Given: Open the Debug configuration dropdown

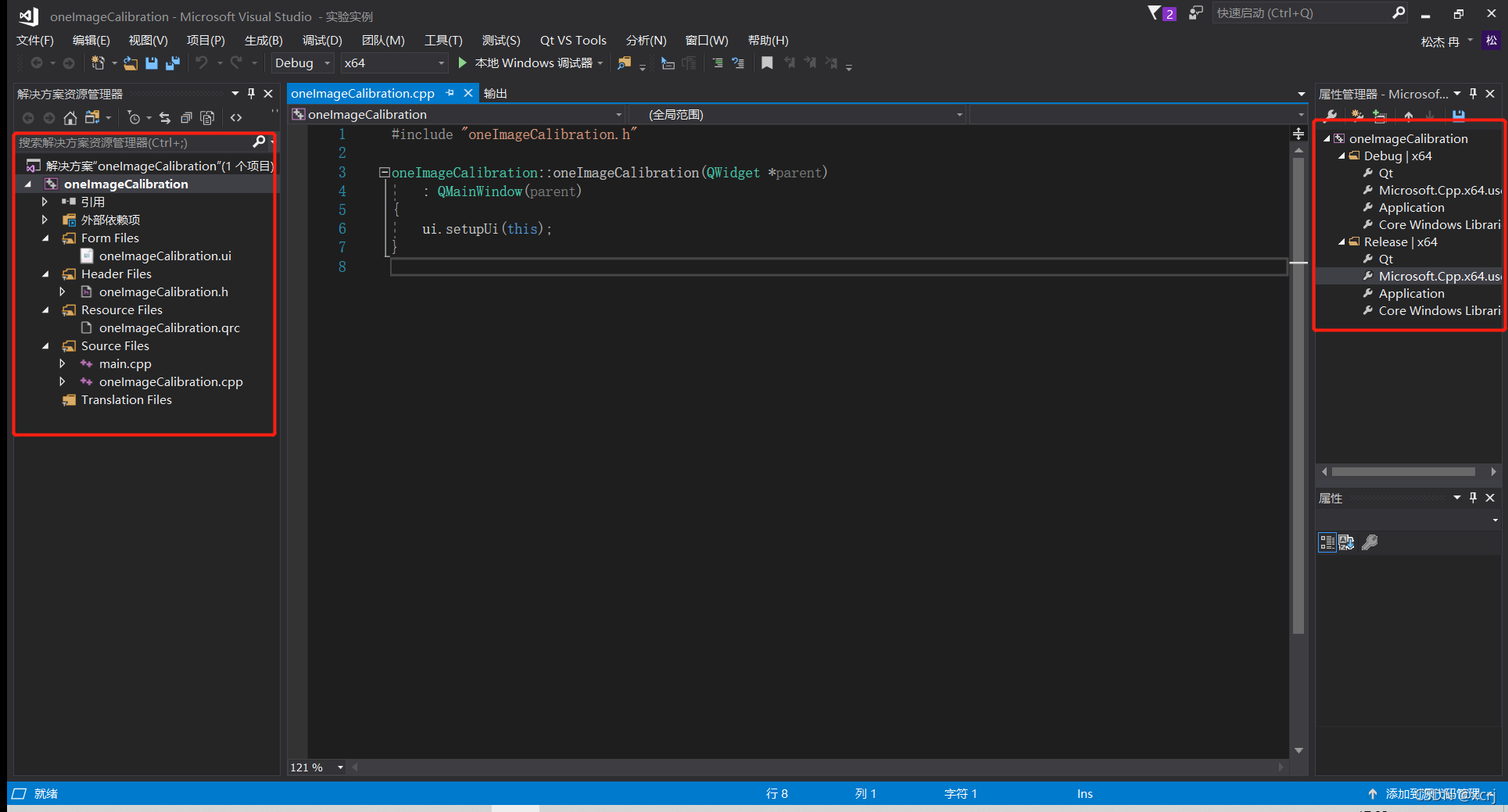Looking at the screenshot, I should 303,63.
